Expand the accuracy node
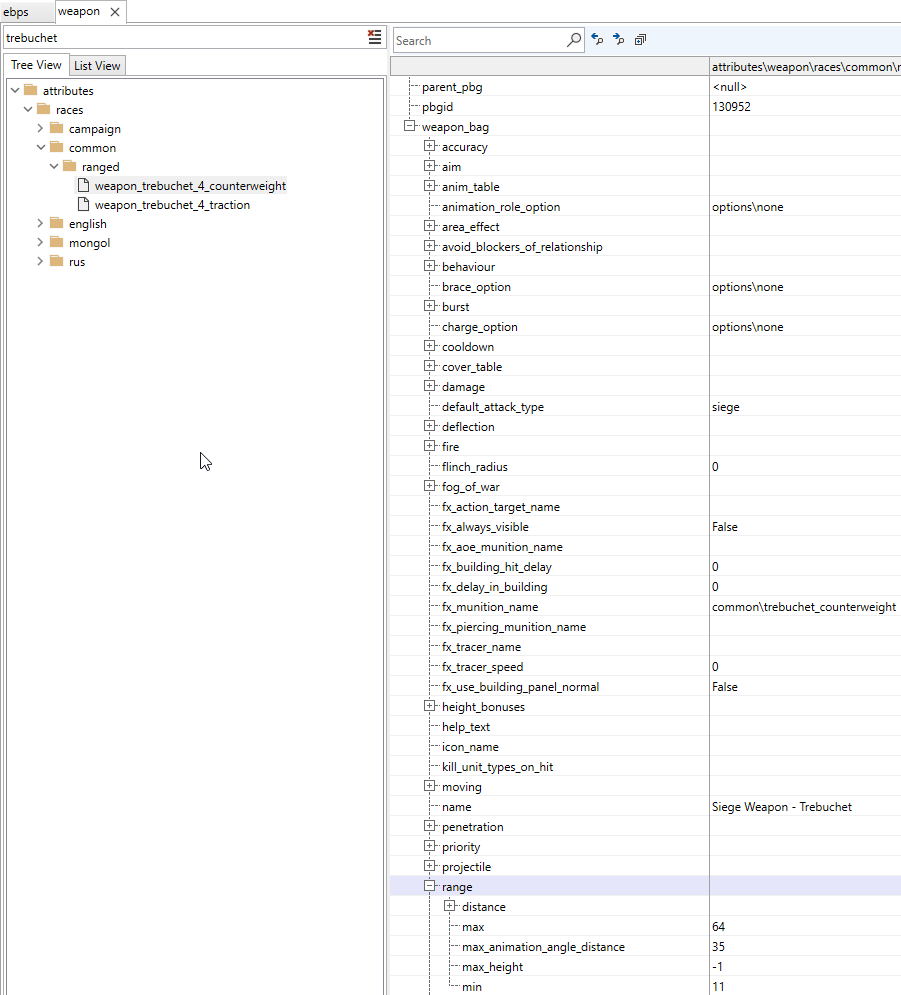 tap(430, 146)
